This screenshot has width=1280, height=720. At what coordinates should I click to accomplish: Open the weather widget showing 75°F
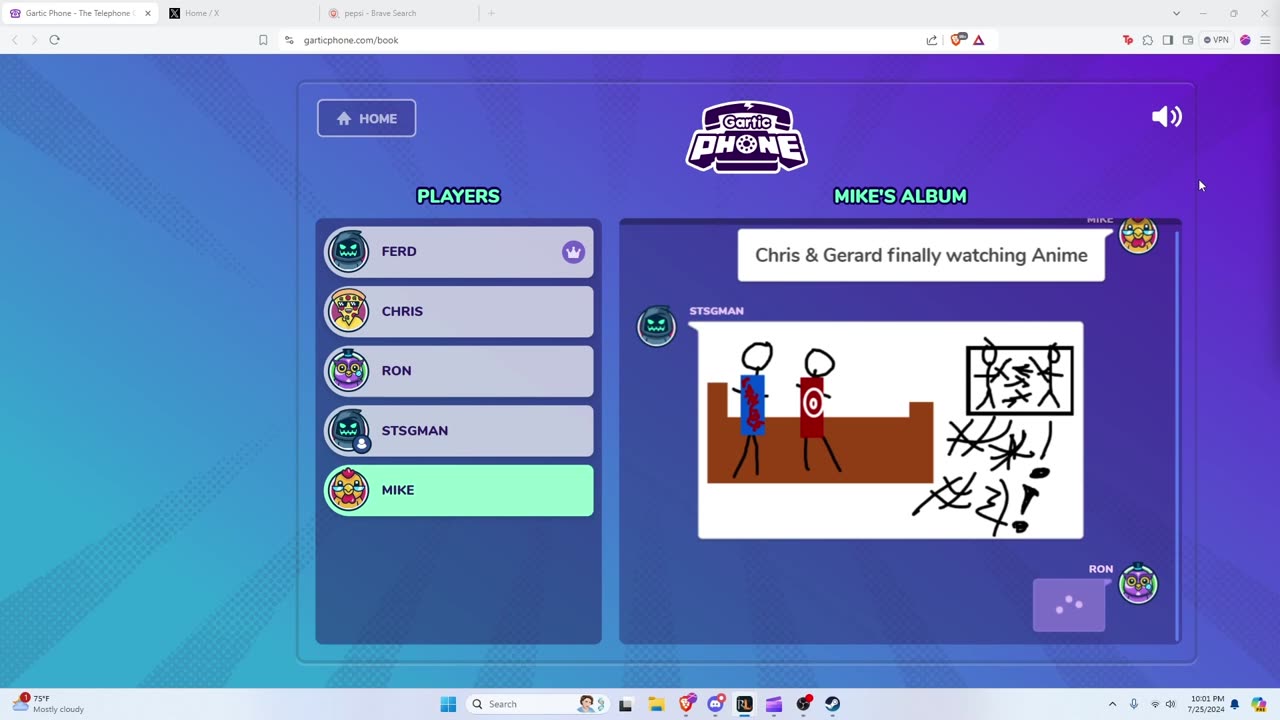point(48,704)
